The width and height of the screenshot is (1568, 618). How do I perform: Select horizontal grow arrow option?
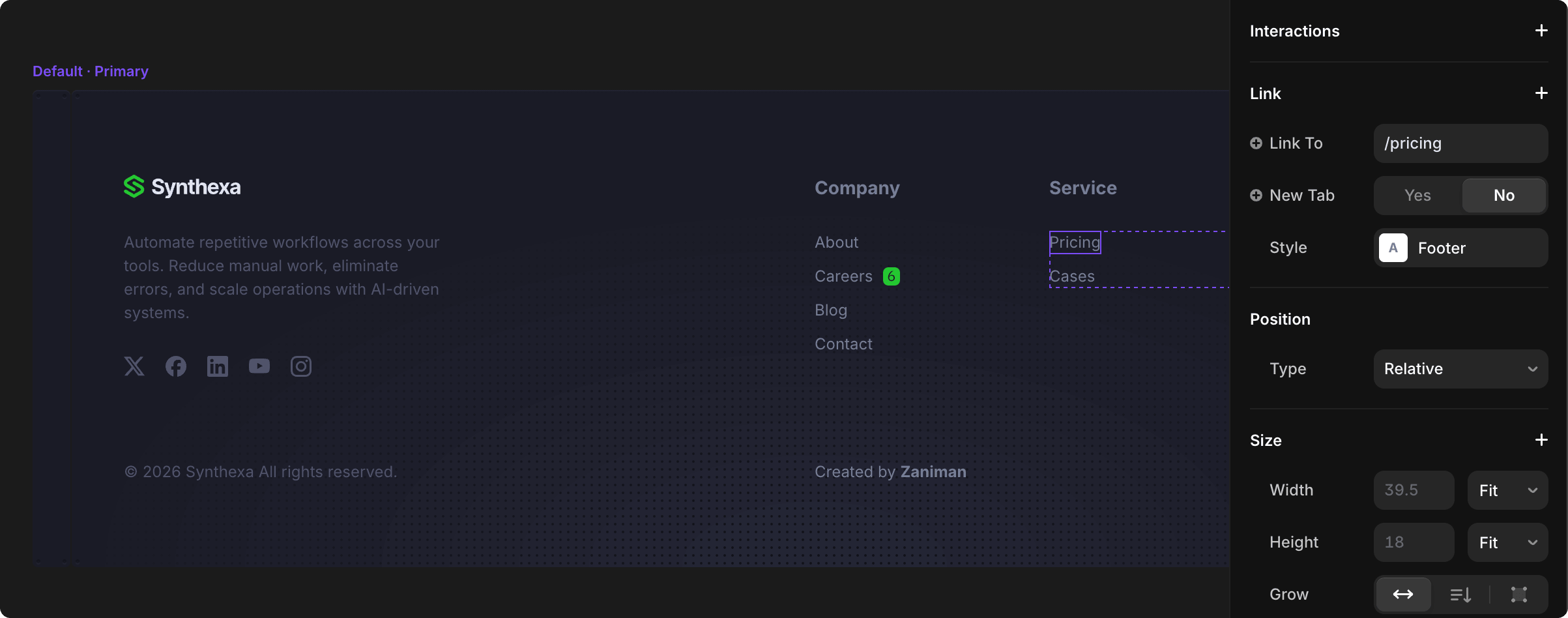pyautogui.click(x=1403, y=595)
